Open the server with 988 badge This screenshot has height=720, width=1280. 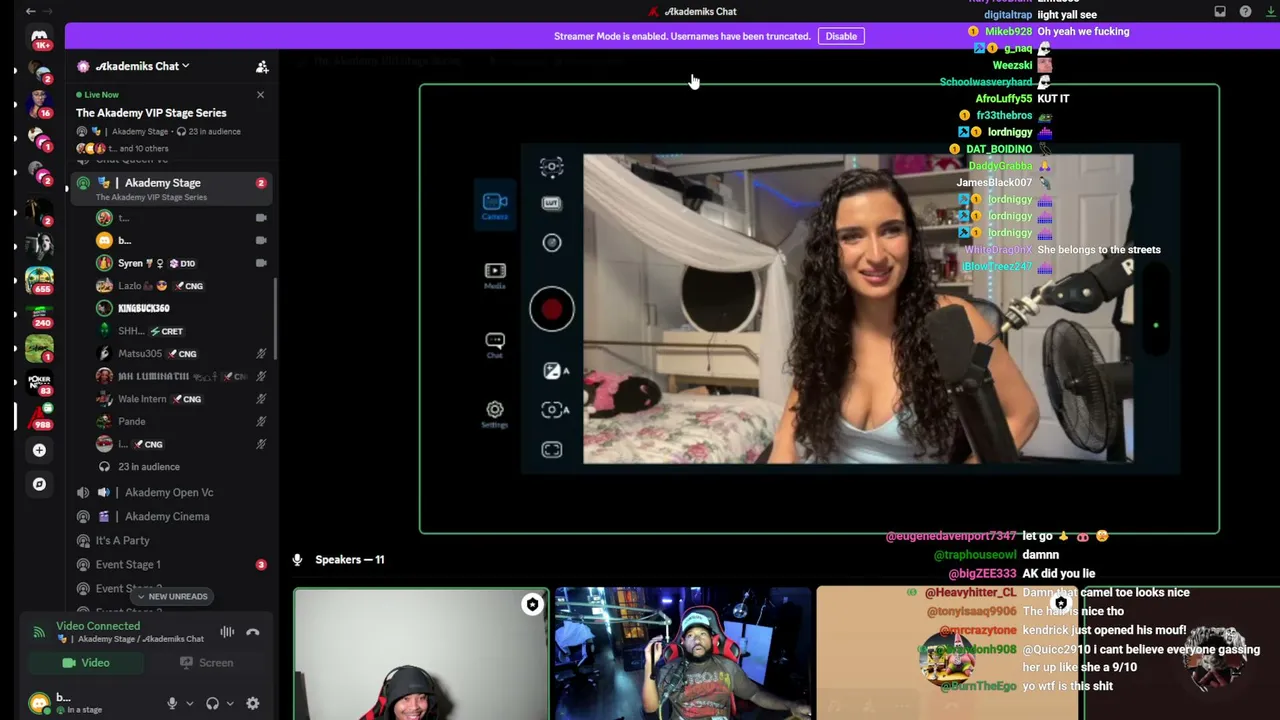[39, 416]
